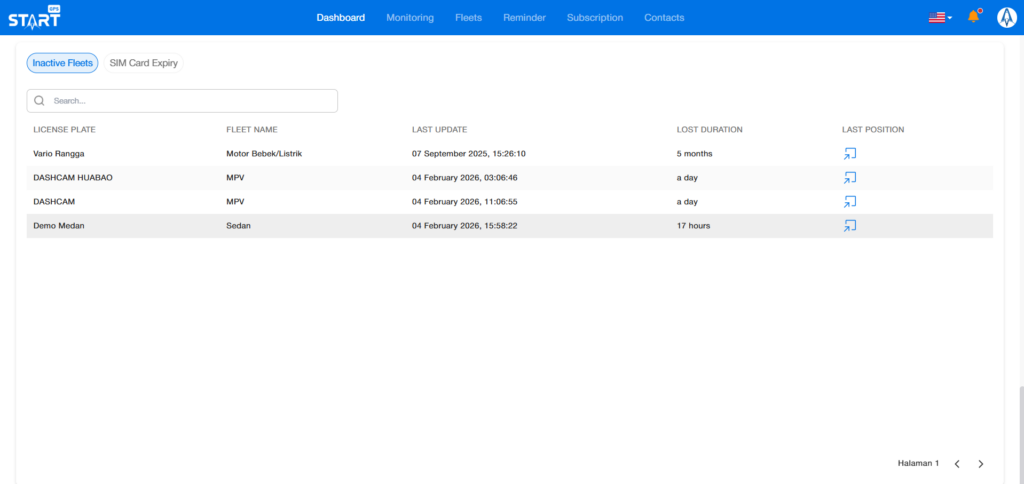Viewport: 1024px width, 484px height.
Task: Switch to SIM Card Expiry filter
Action: pyautogui.click(x=144, y=63)
